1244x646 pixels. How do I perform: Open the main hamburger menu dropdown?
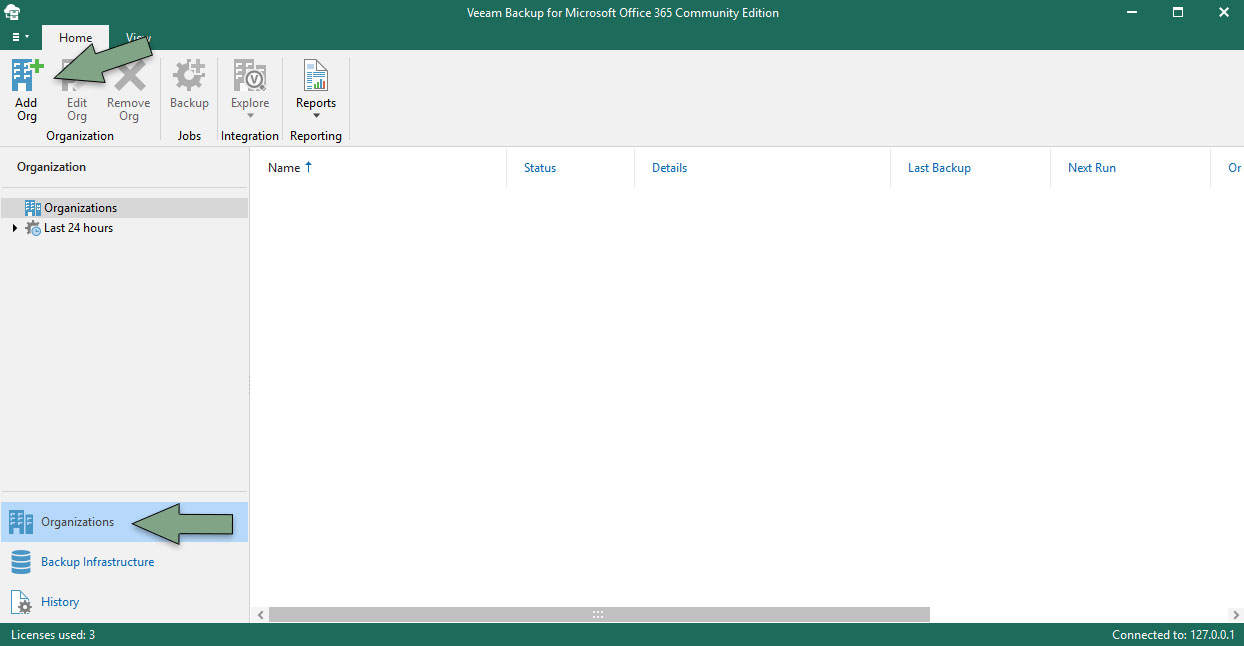click(20, 37)
